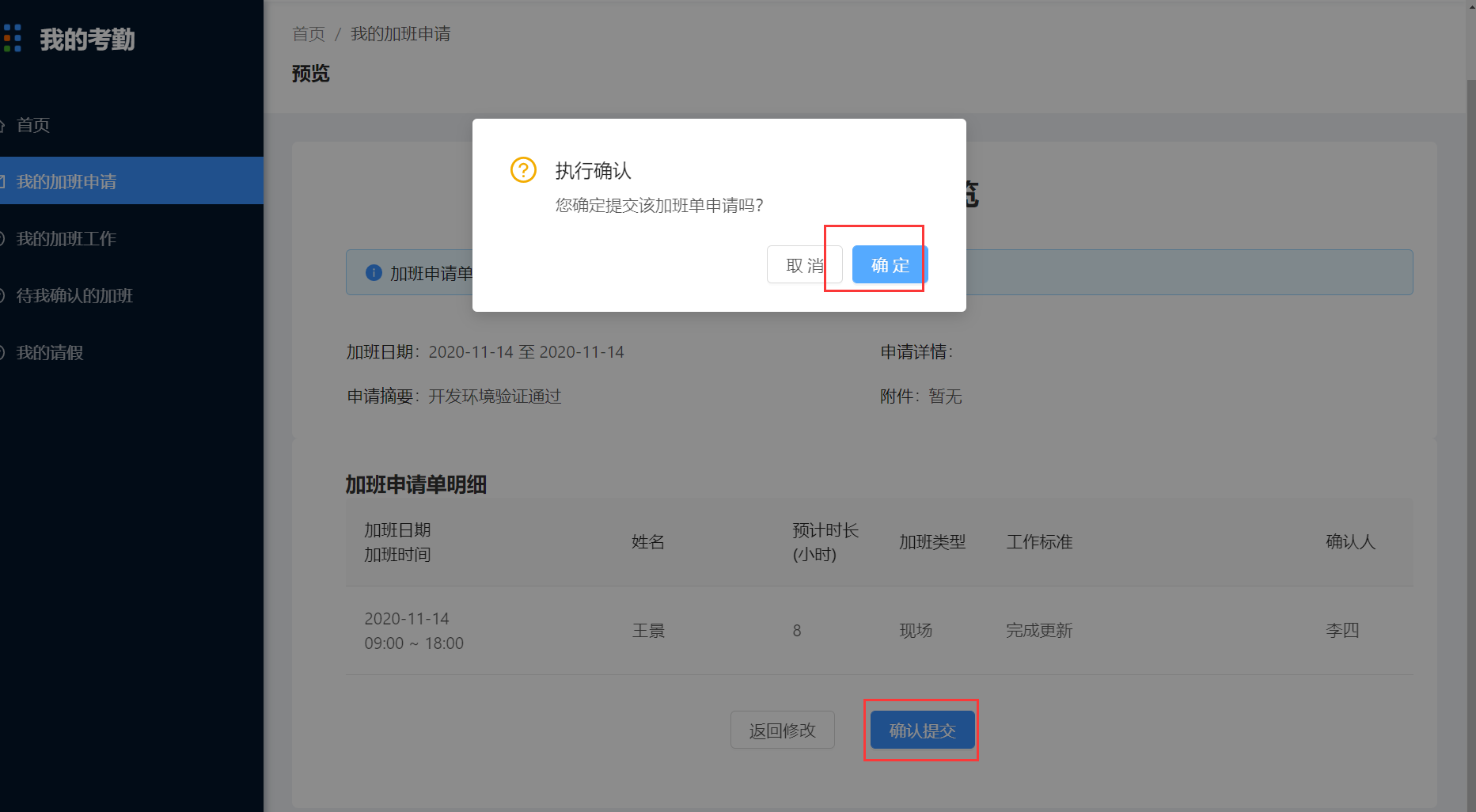Click the yellow question mark icon in dialog
1476x812 pixels.
click(x=523, y=169)
